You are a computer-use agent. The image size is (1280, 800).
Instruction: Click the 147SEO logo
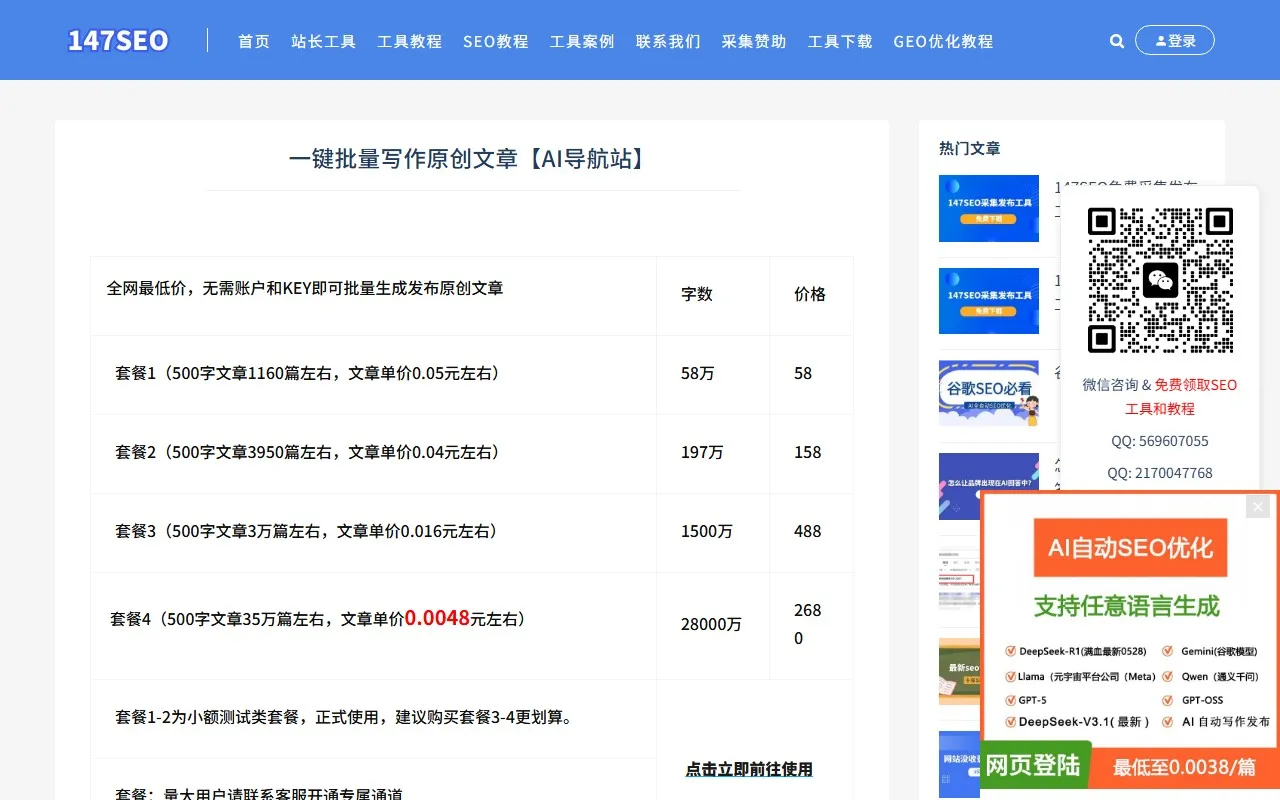click(118, 40)
